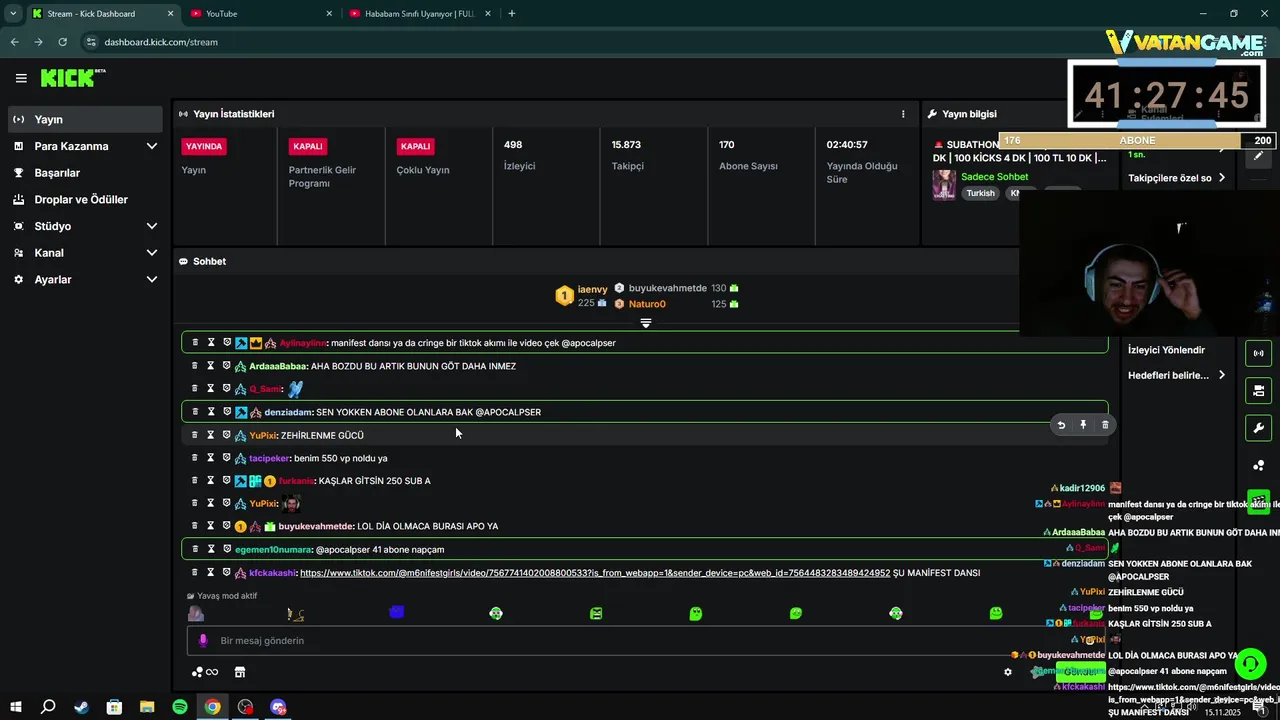This screenshot has height=720, width=1280.
Task: Click the YAYINDA status badge
Action: pos(204,146)
